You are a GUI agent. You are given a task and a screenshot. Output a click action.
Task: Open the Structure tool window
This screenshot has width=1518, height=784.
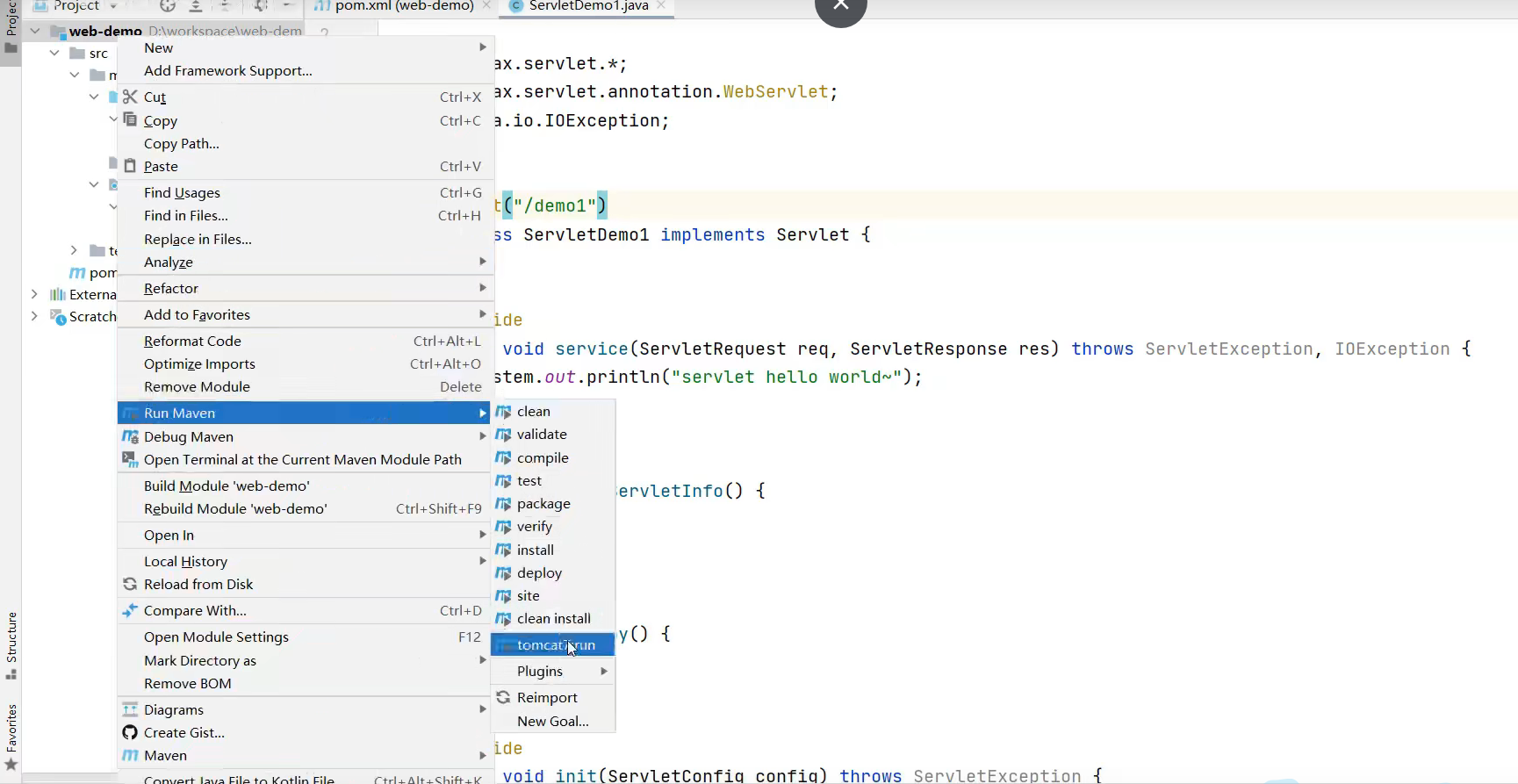point(11,644)
